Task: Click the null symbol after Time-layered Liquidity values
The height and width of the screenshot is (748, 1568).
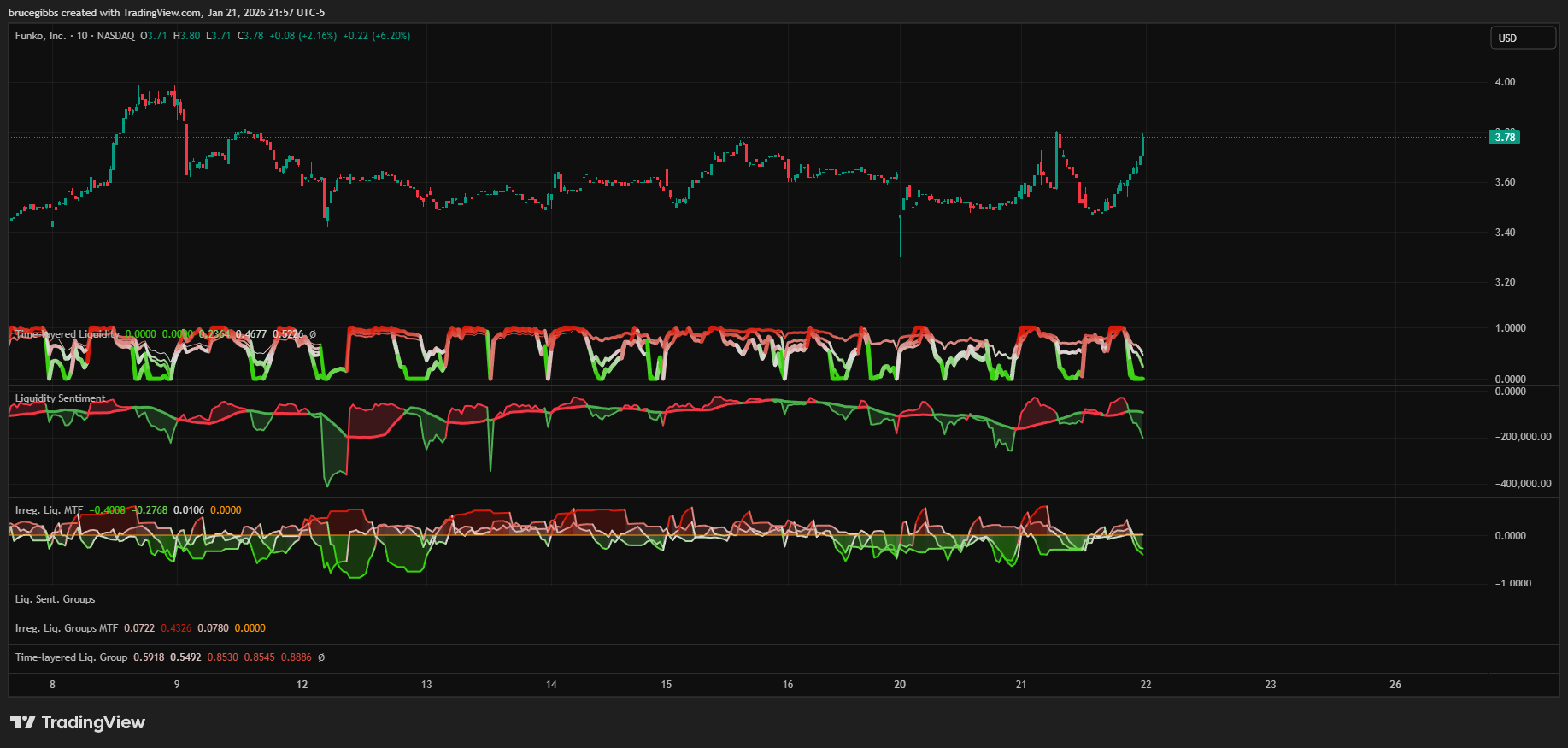Action: (313, 334)
